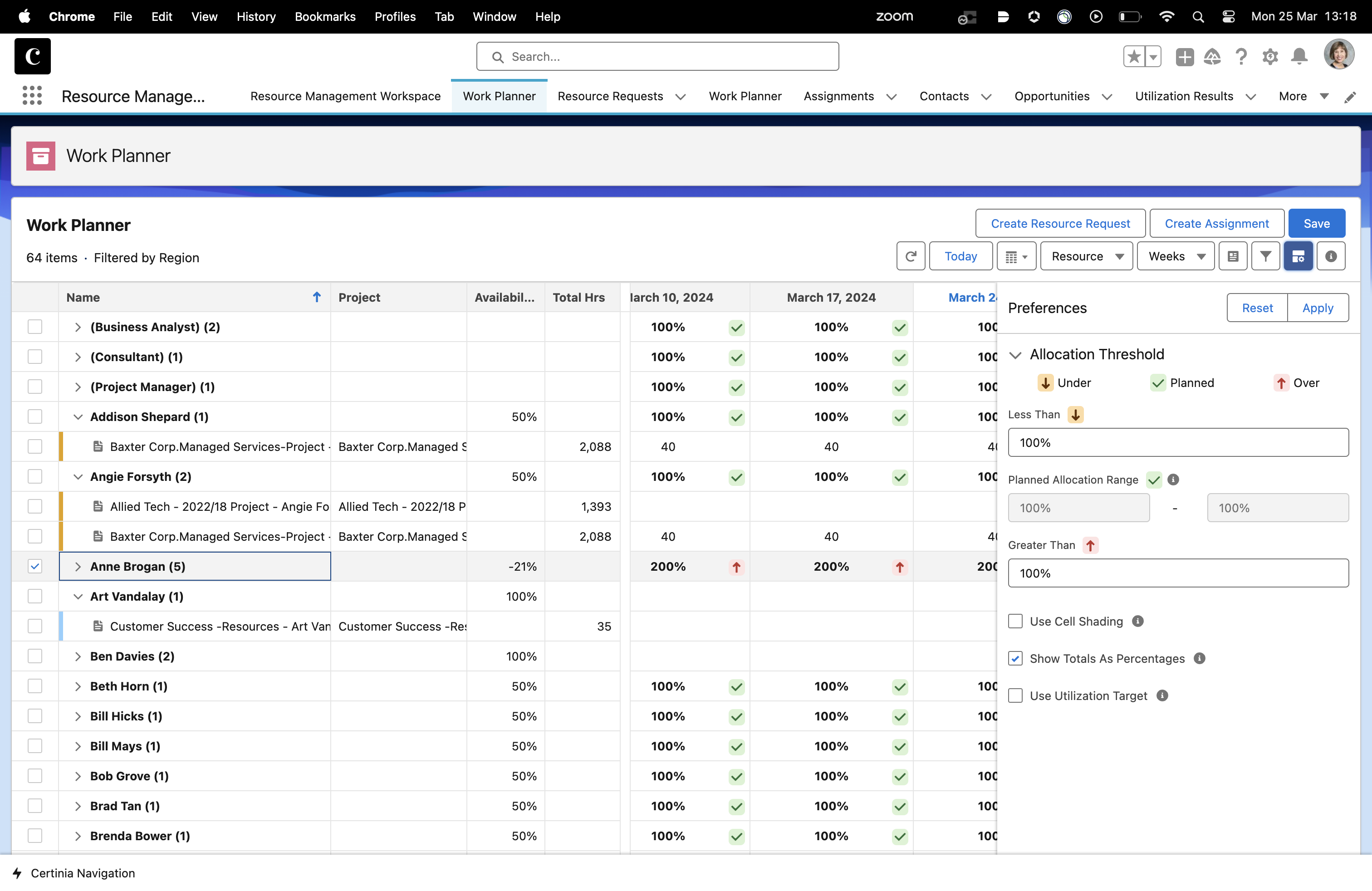Viewport: 1372px width, 891px height.
Task: Click the preferences settings icon in toolbar
Action: coord(1299,256)
